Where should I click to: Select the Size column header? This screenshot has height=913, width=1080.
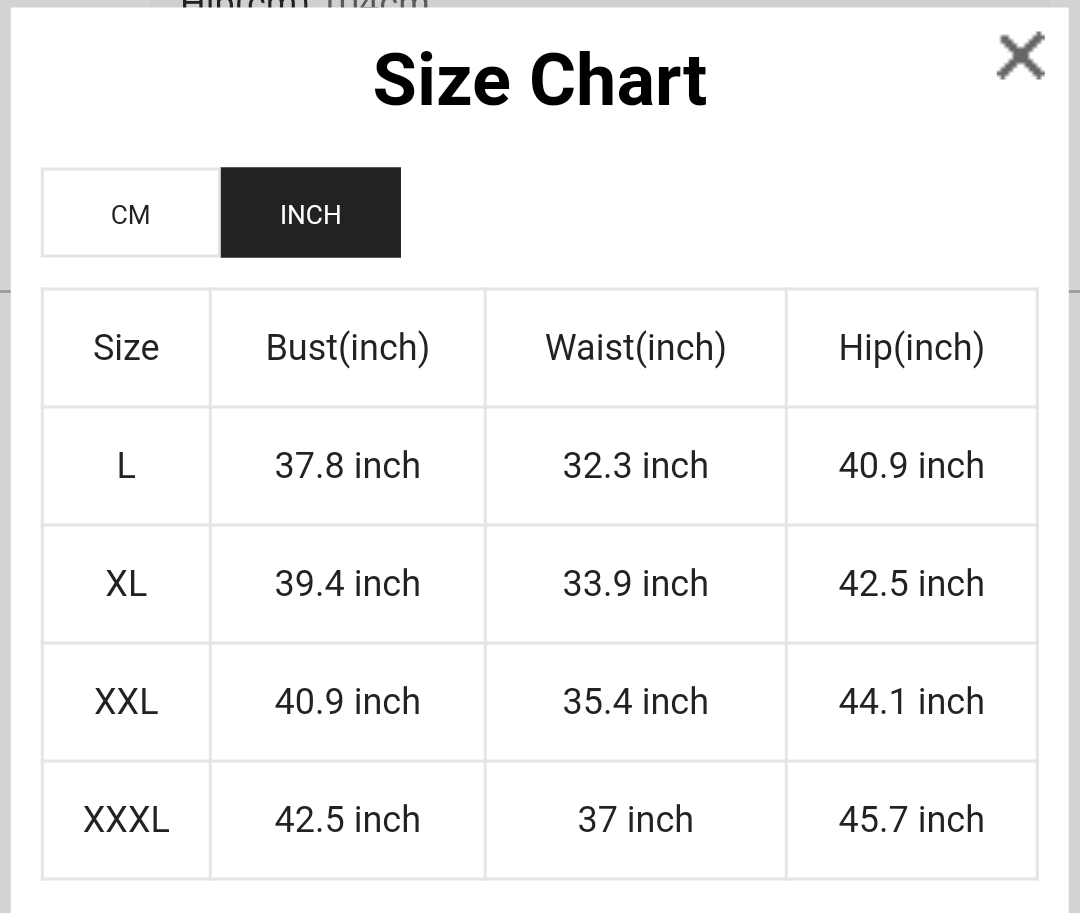click(125, 347)
